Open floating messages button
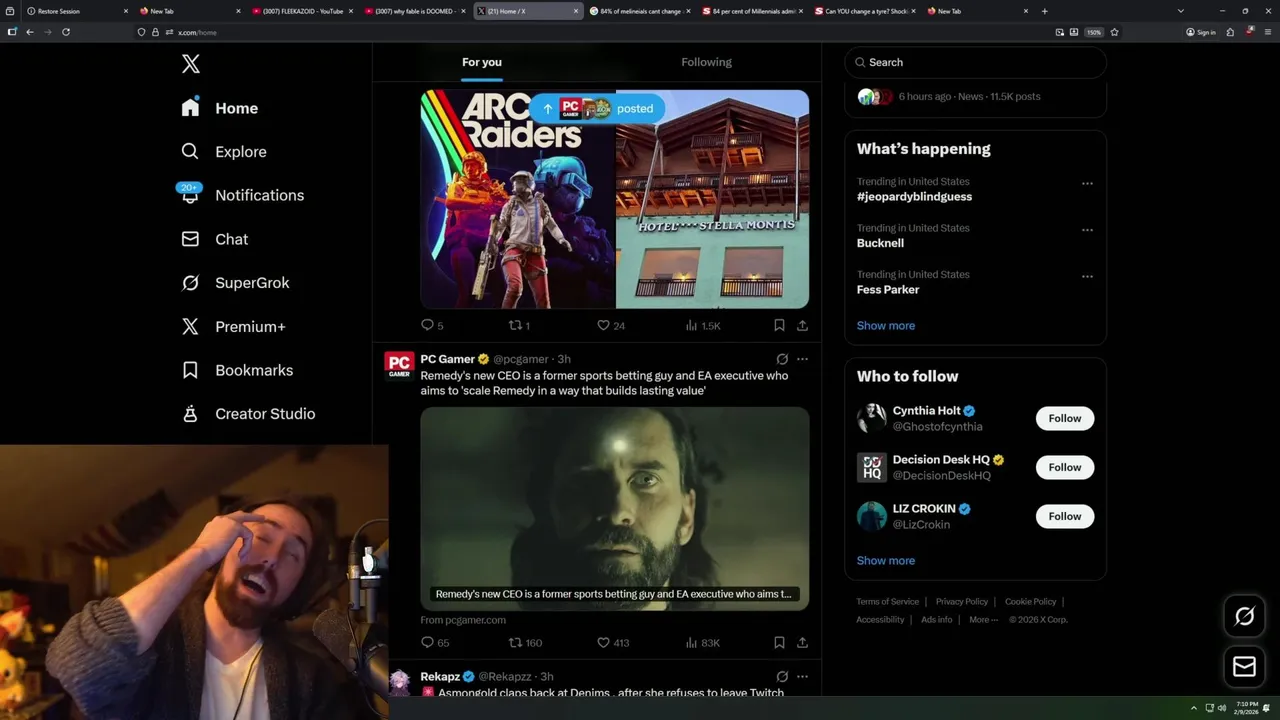Screen dimensions: 1280x720 point(1244,666)
